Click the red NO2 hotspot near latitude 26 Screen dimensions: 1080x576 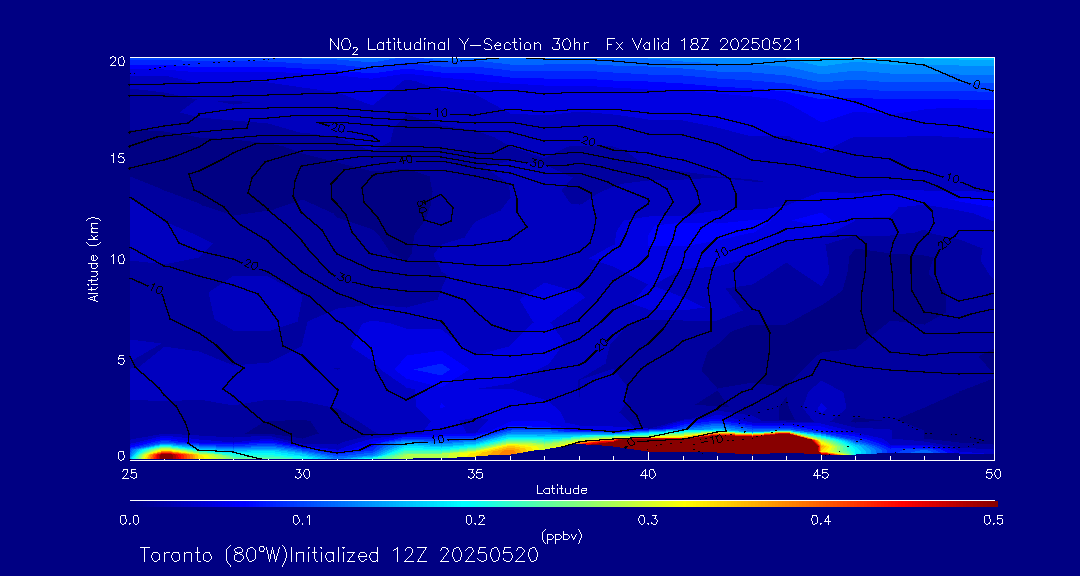(164, 455)
